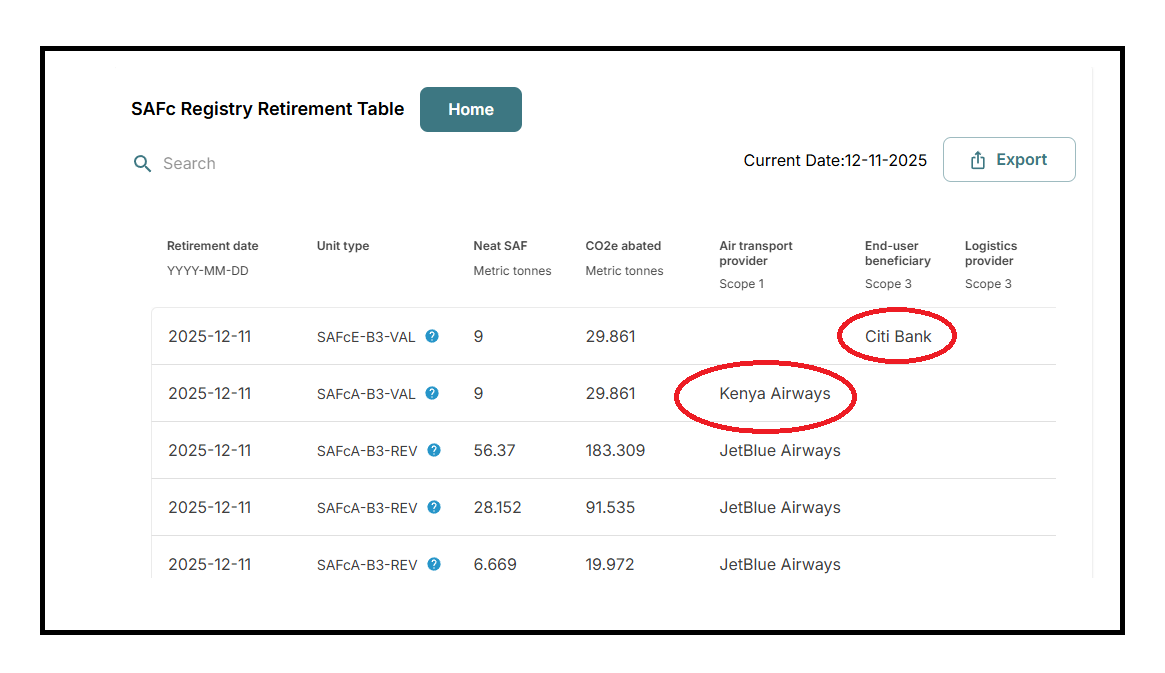
Task: Click SAFcA-B3-REV in the 183.309 row
Action: (367, 452)
